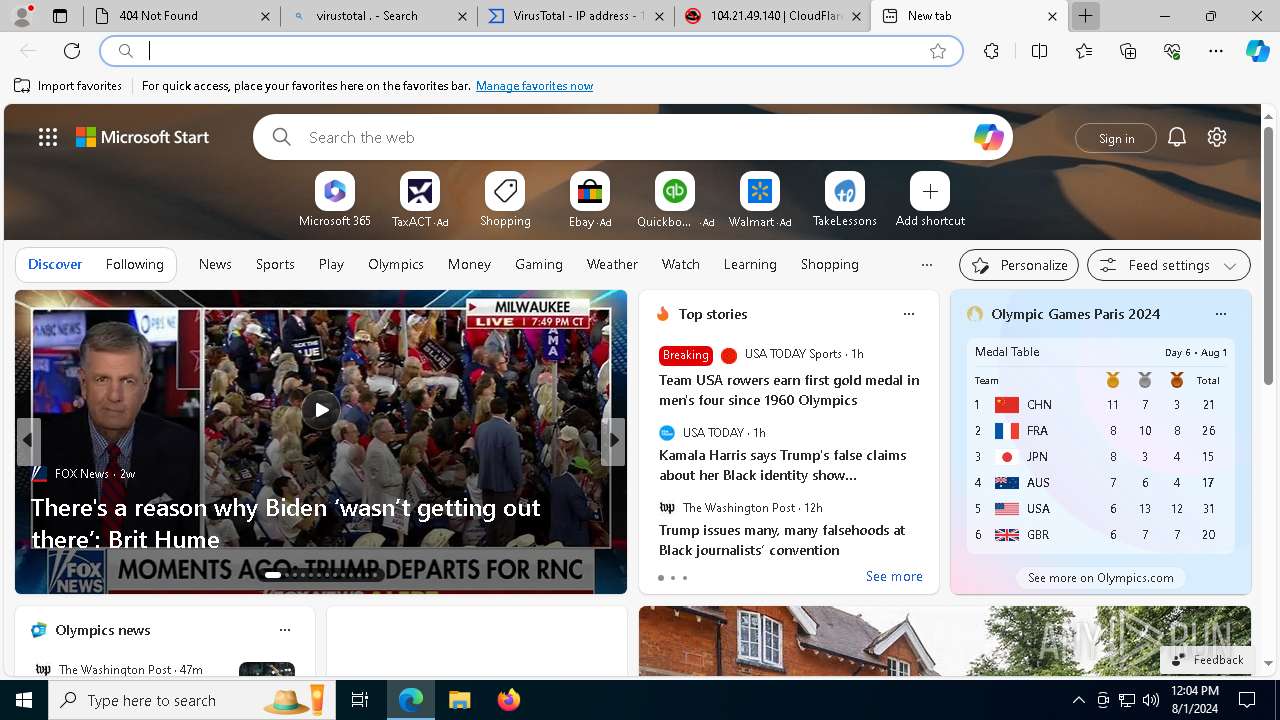This screenshot has width=1280, height=720.
Task: Open Ebay shortcut tile
Action: click(x=590, y=200)
